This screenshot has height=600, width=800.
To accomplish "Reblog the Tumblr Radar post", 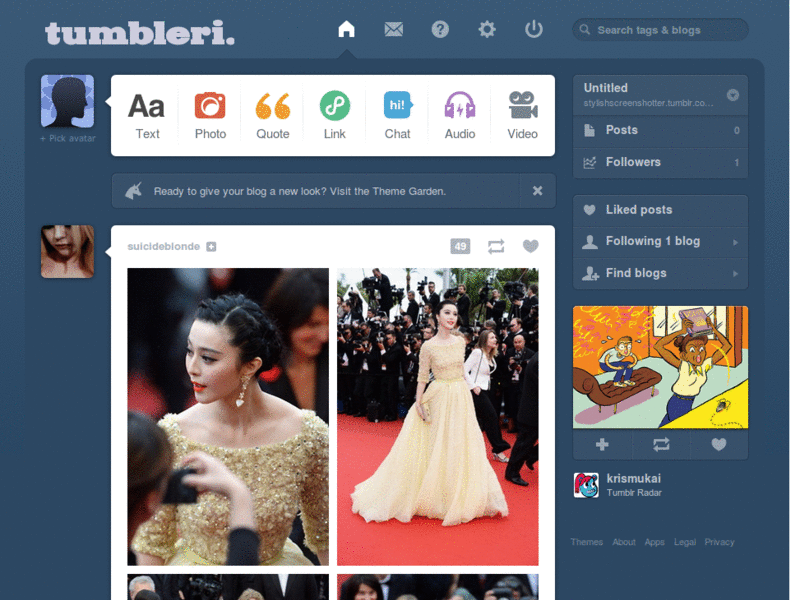I will 661,444.
